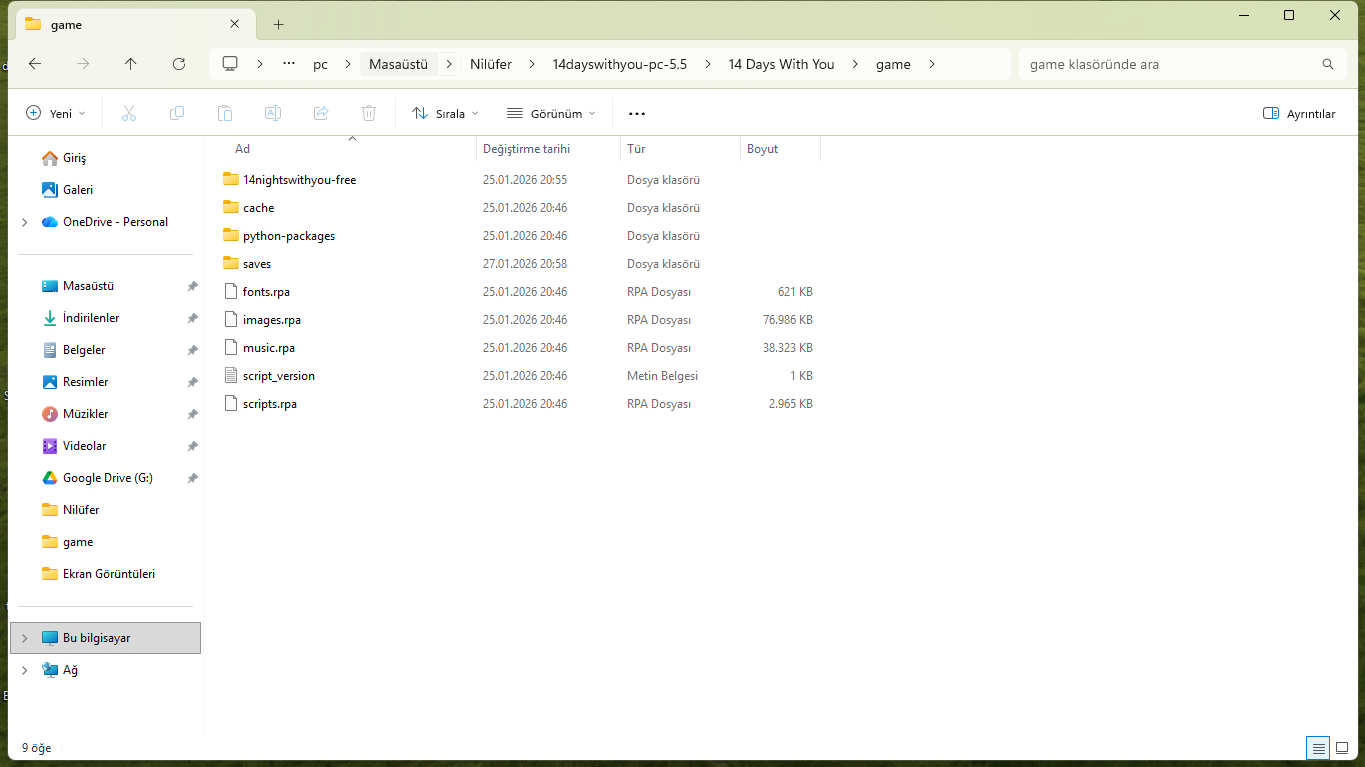Expand the chevron after game in address bar
The width and height of the screenshot is (1365, 767).
pos(932,64)
